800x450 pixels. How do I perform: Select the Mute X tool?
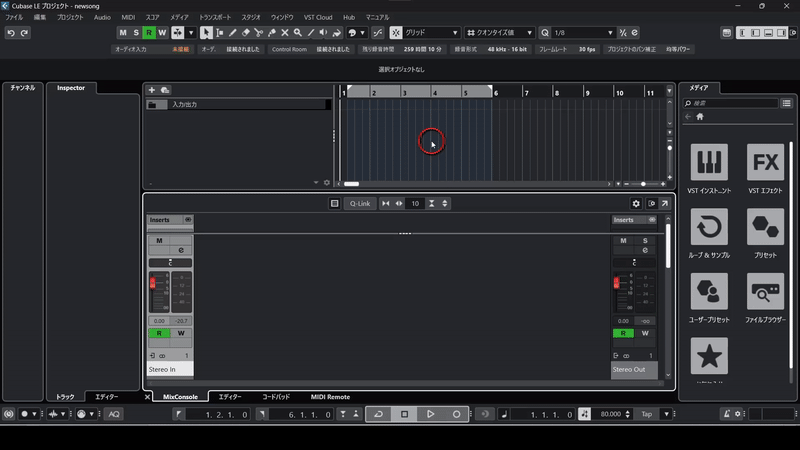tap(285, 33)
